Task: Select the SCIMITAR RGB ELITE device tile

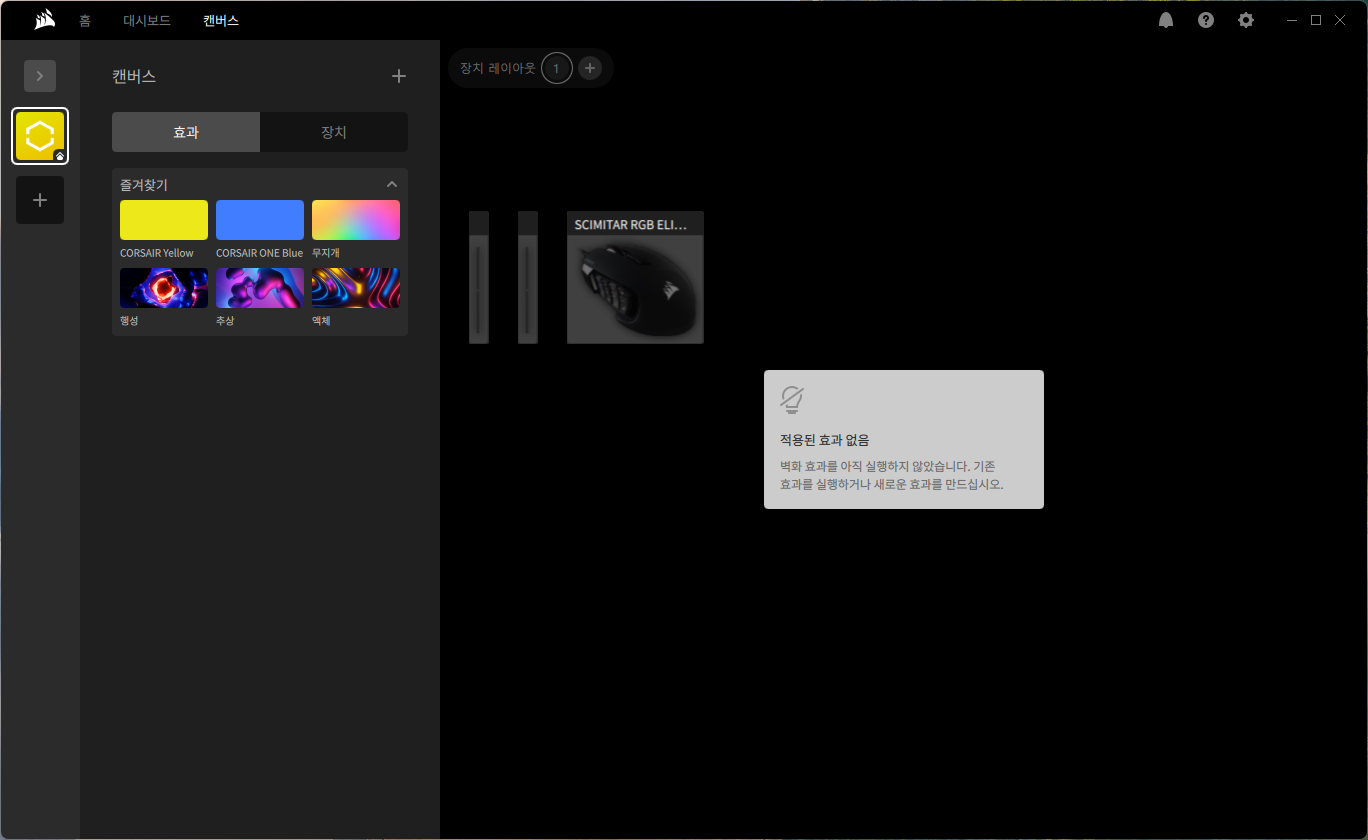Action: click(635, 277)
